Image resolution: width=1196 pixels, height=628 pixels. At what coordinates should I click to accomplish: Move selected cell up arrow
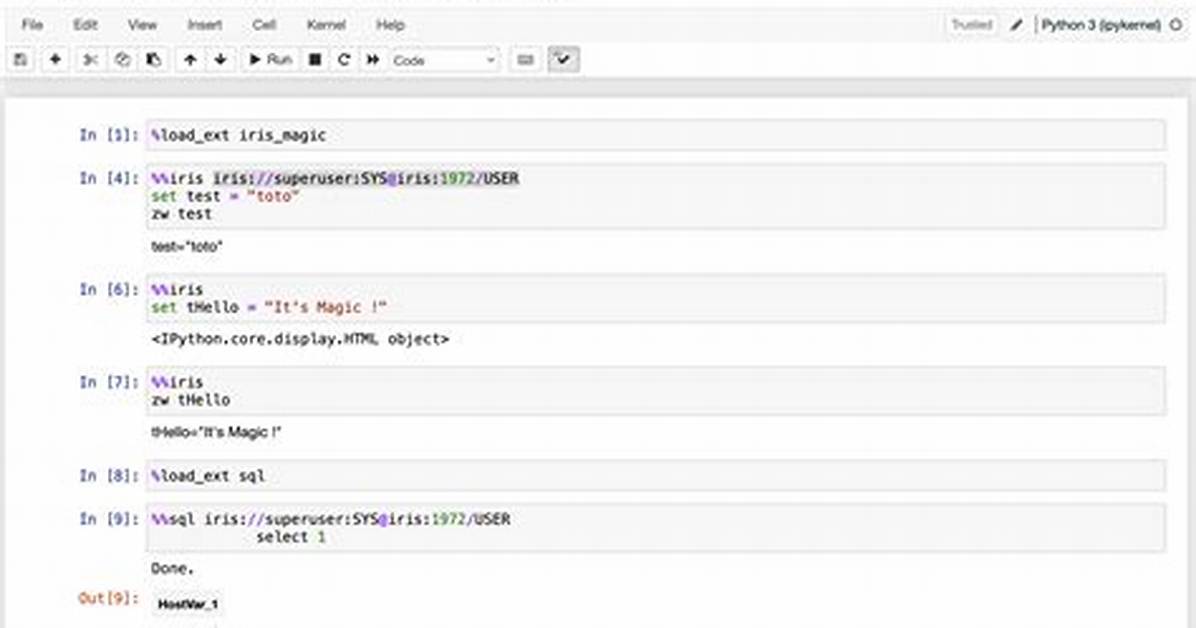[x=190, y=60]
